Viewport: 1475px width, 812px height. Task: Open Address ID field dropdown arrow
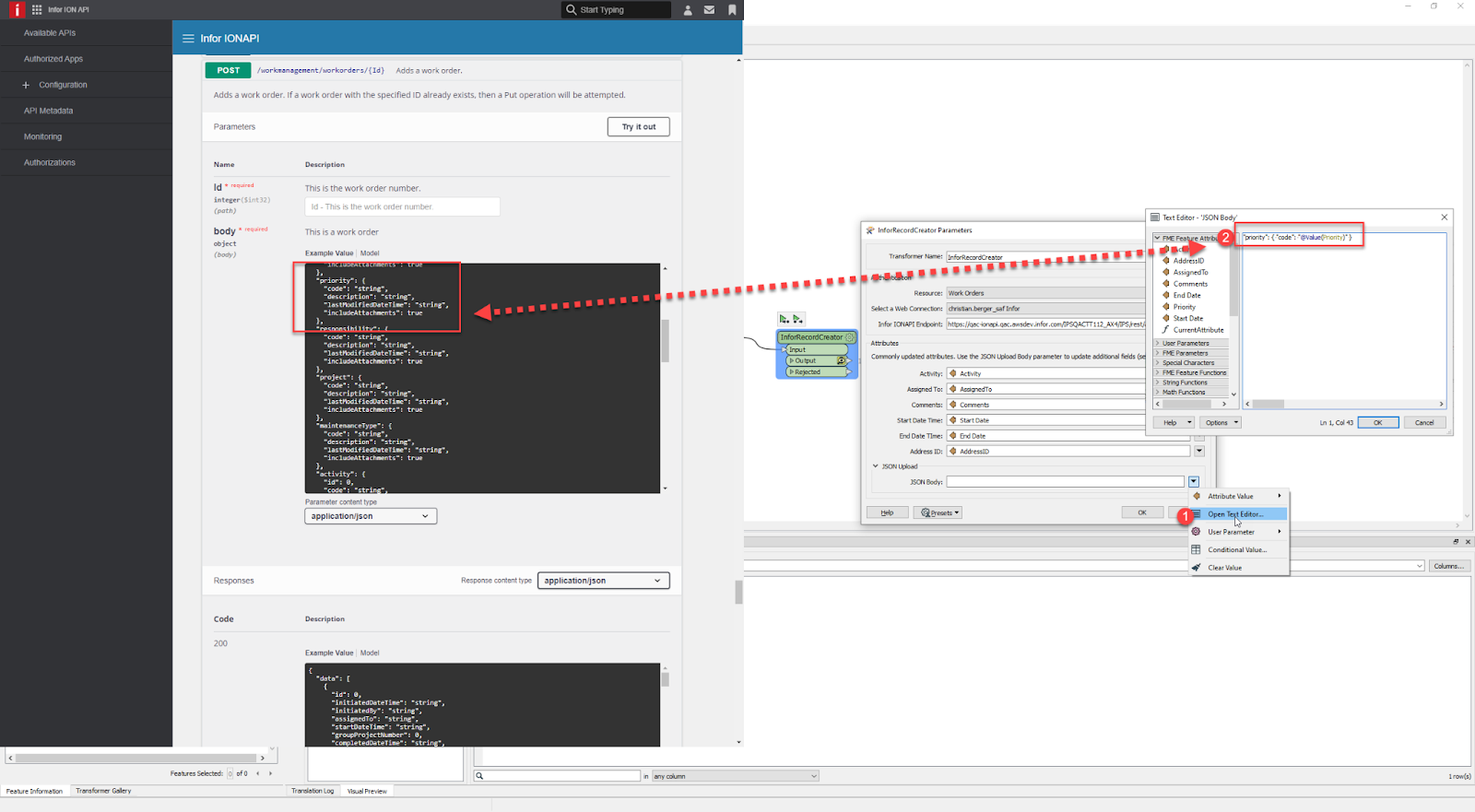1199,452
